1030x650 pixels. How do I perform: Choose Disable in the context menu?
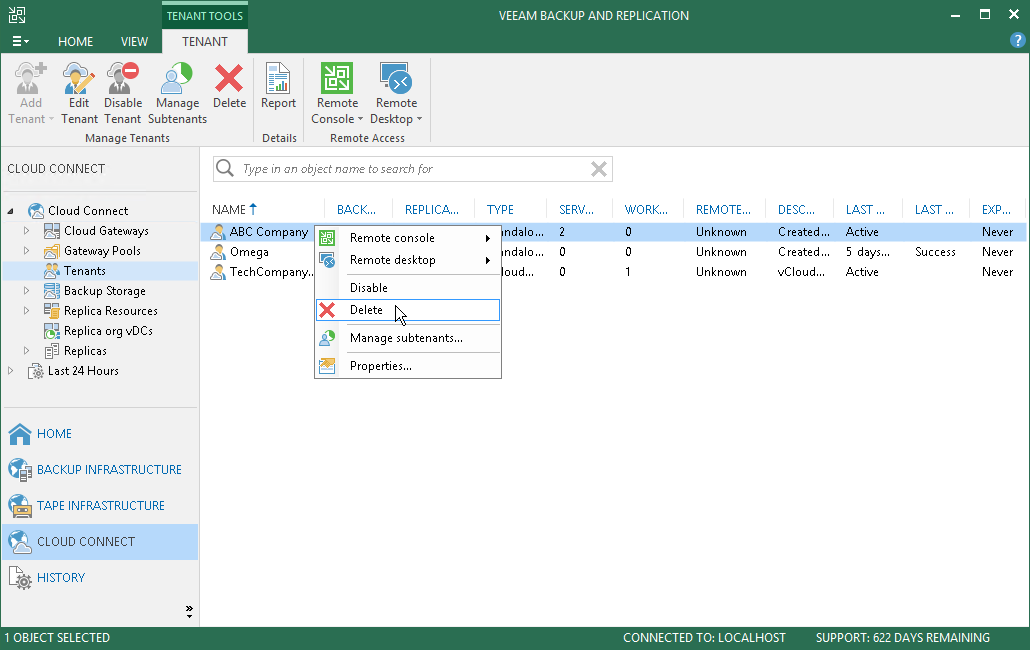pos(408,288)
